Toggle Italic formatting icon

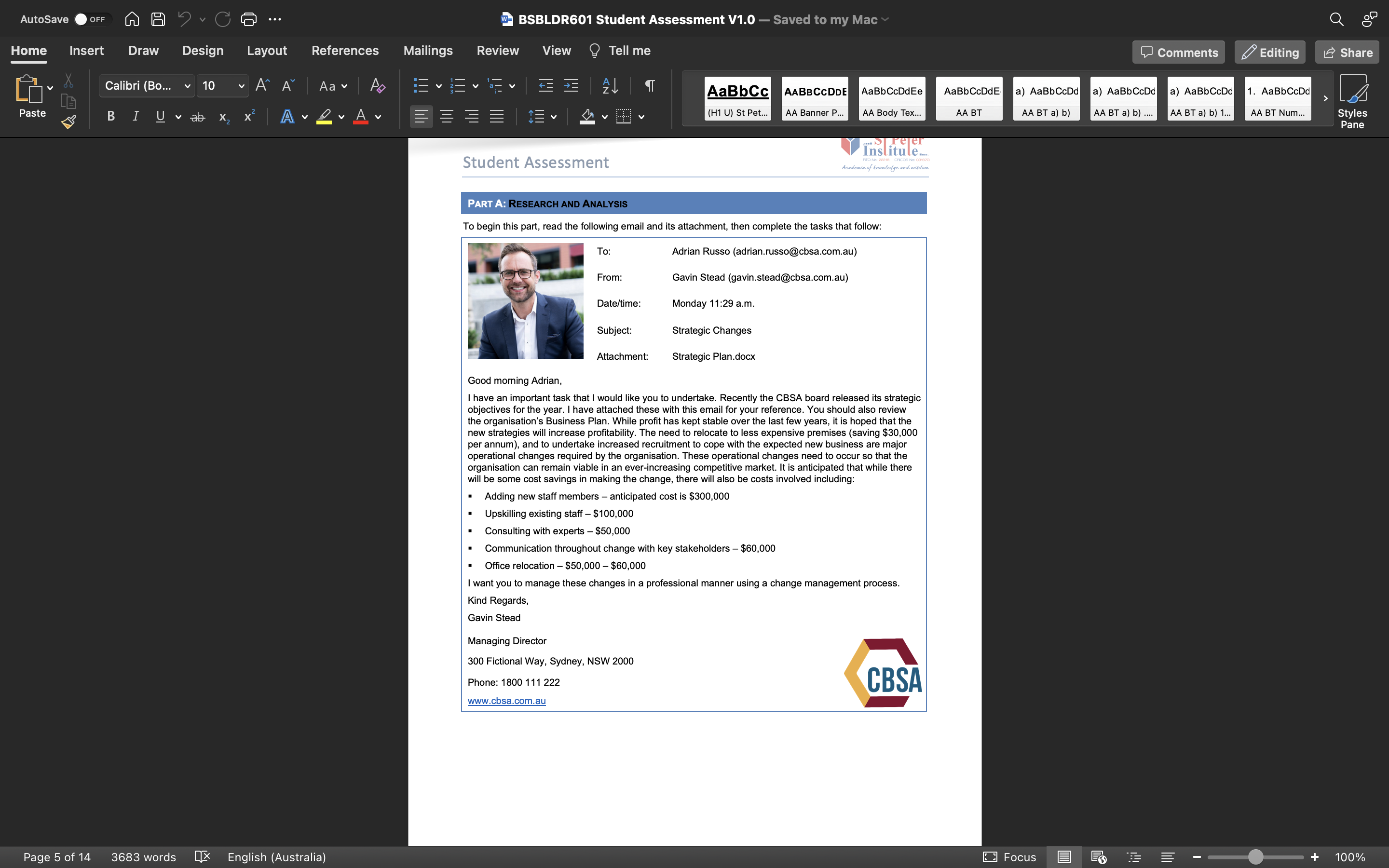click(x=135, y=117)
